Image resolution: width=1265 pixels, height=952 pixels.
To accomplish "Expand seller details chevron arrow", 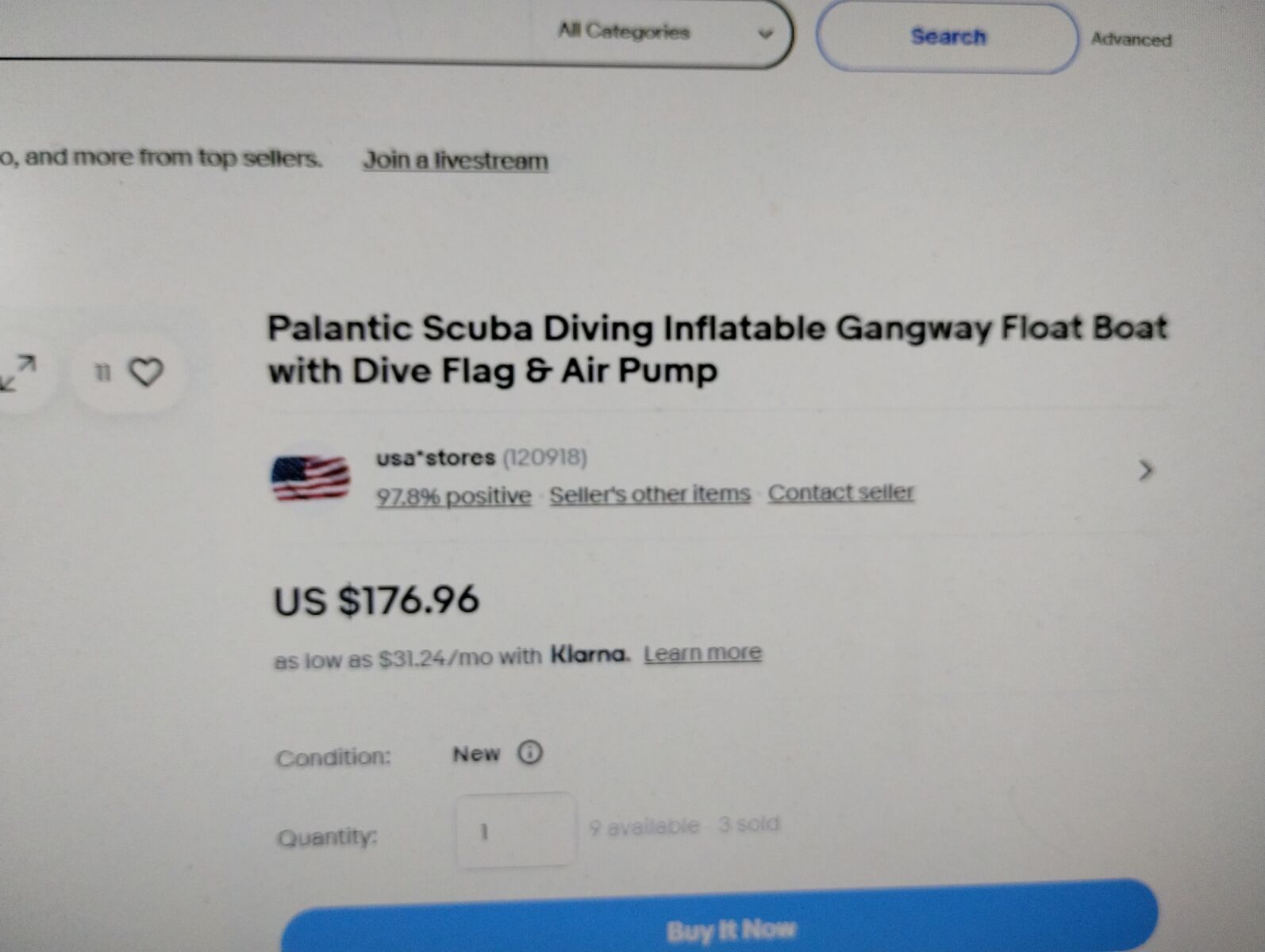I will point(1145,470).
